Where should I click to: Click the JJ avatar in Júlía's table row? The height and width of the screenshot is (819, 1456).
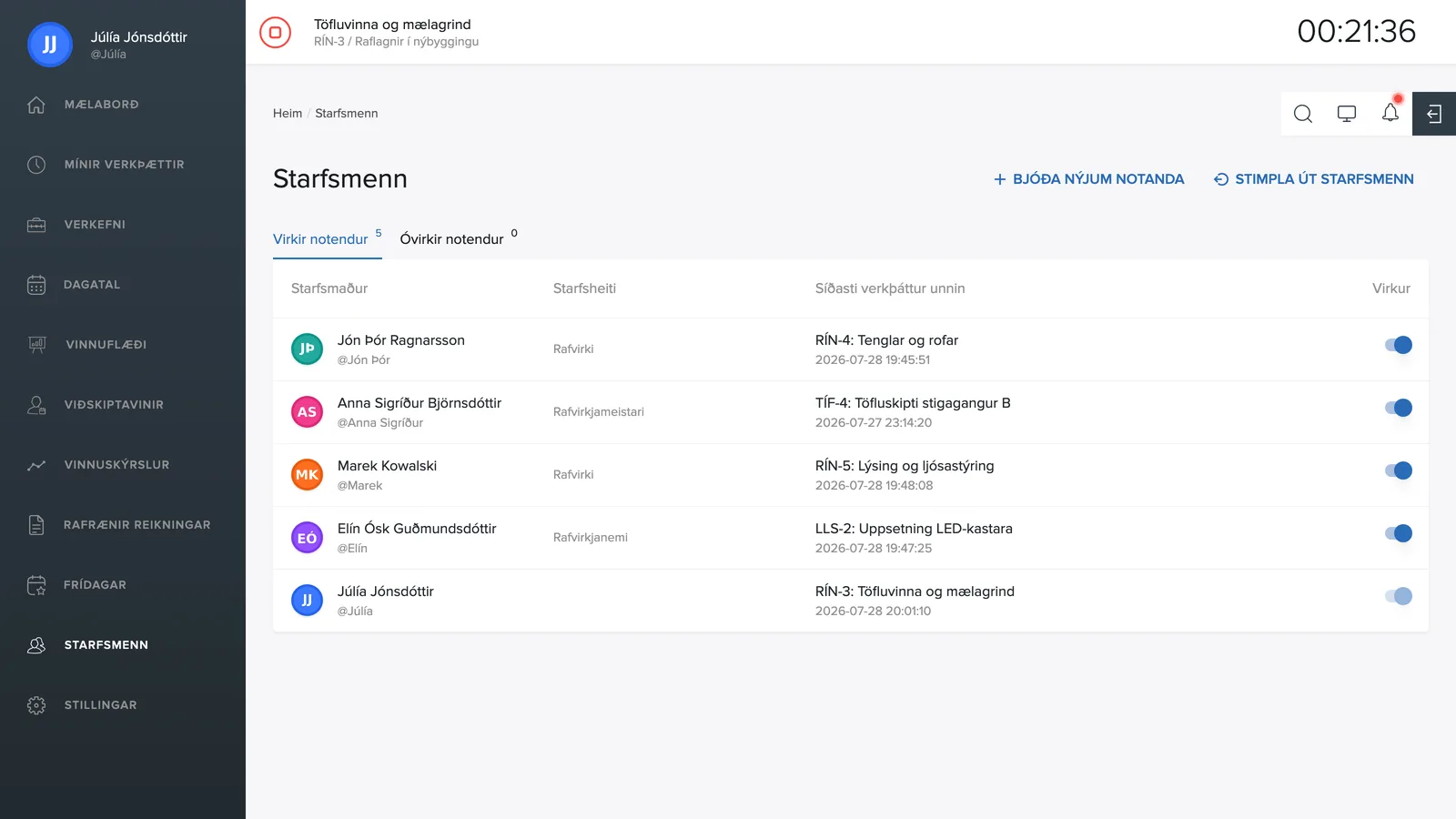point(307,600)
